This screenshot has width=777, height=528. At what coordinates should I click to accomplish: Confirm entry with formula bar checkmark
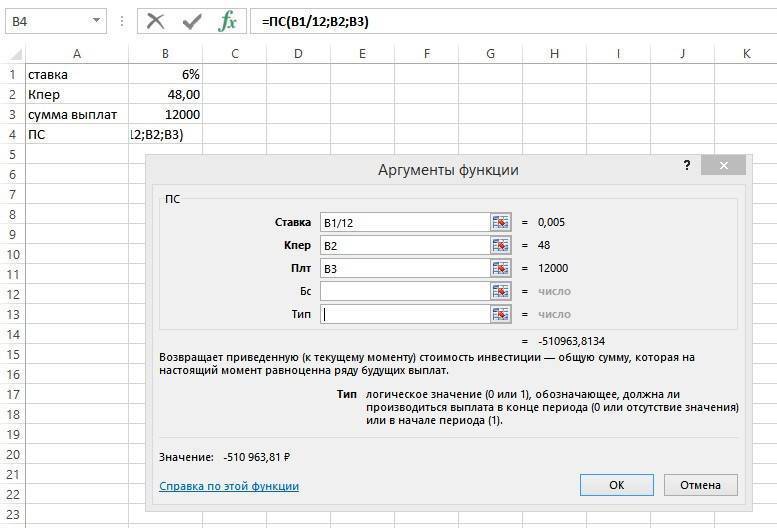tap(191, 20)
